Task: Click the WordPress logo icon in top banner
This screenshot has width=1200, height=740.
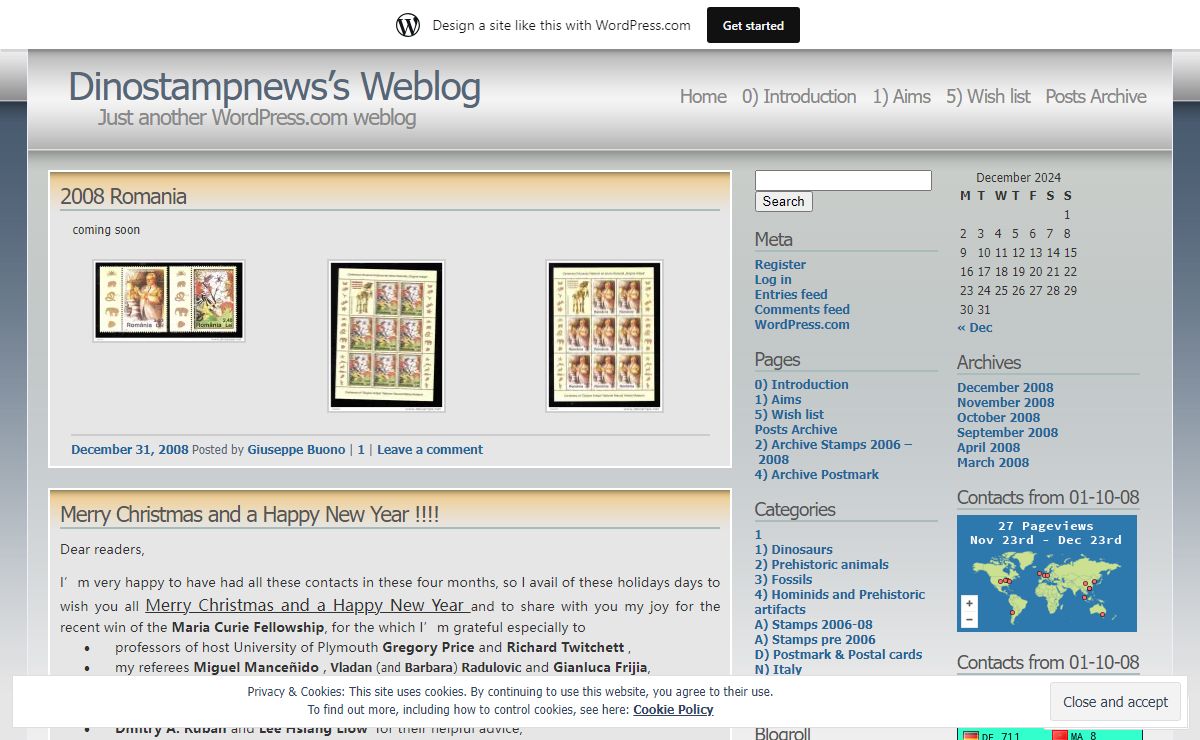Action: coord(408,26)
